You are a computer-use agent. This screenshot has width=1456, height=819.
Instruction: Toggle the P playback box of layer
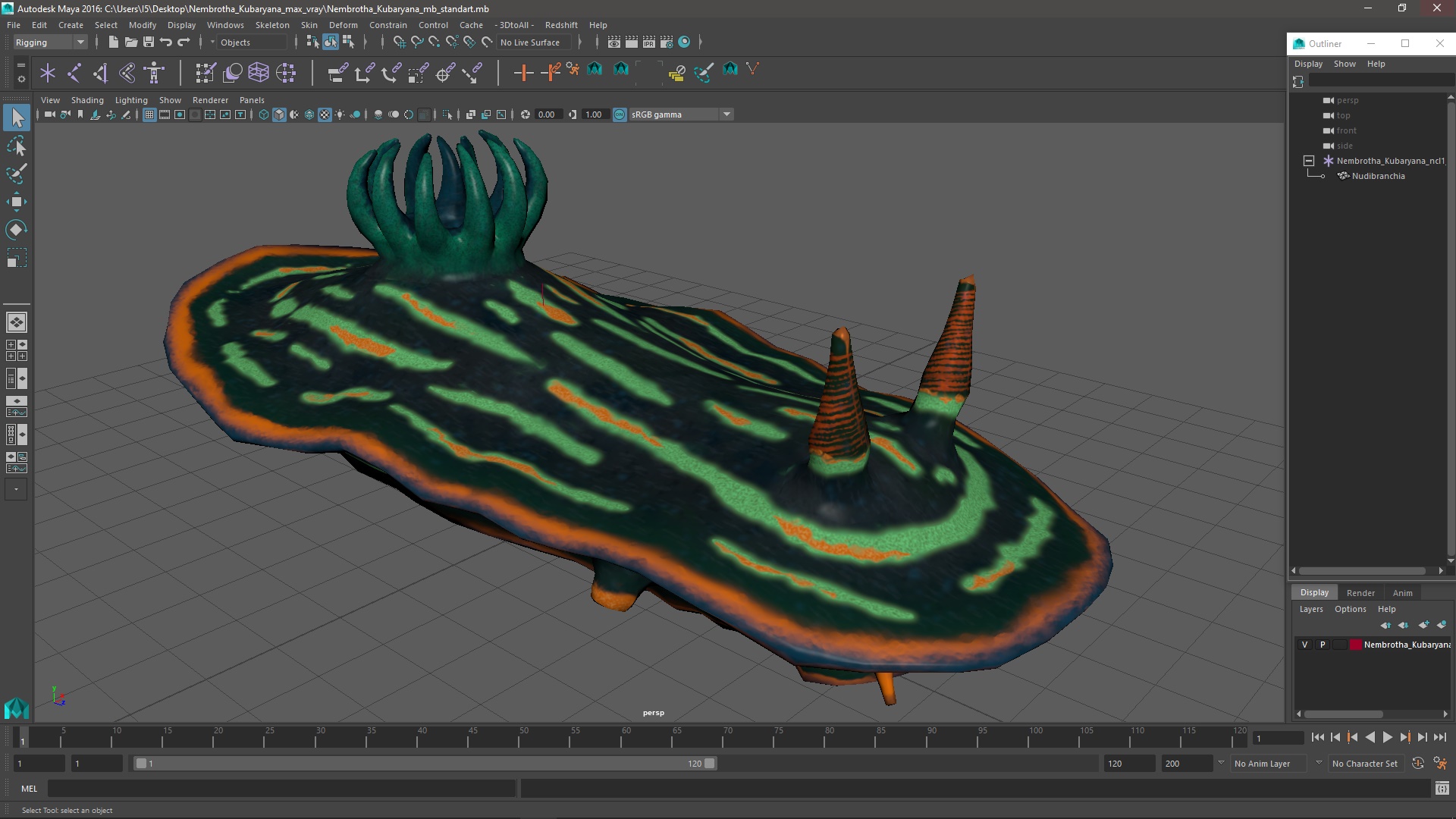coord(1323,645)
